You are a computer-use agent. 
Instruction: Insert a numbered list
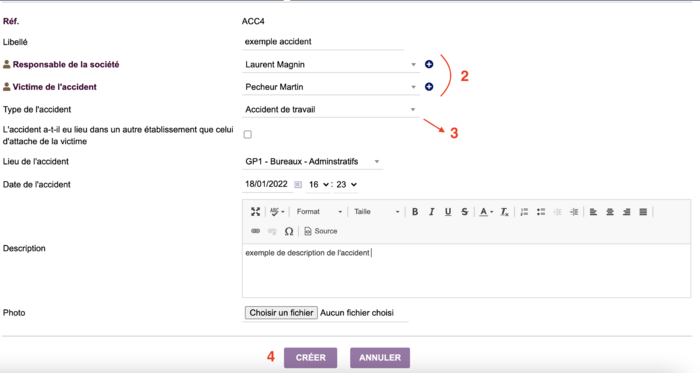coord(524,212)
